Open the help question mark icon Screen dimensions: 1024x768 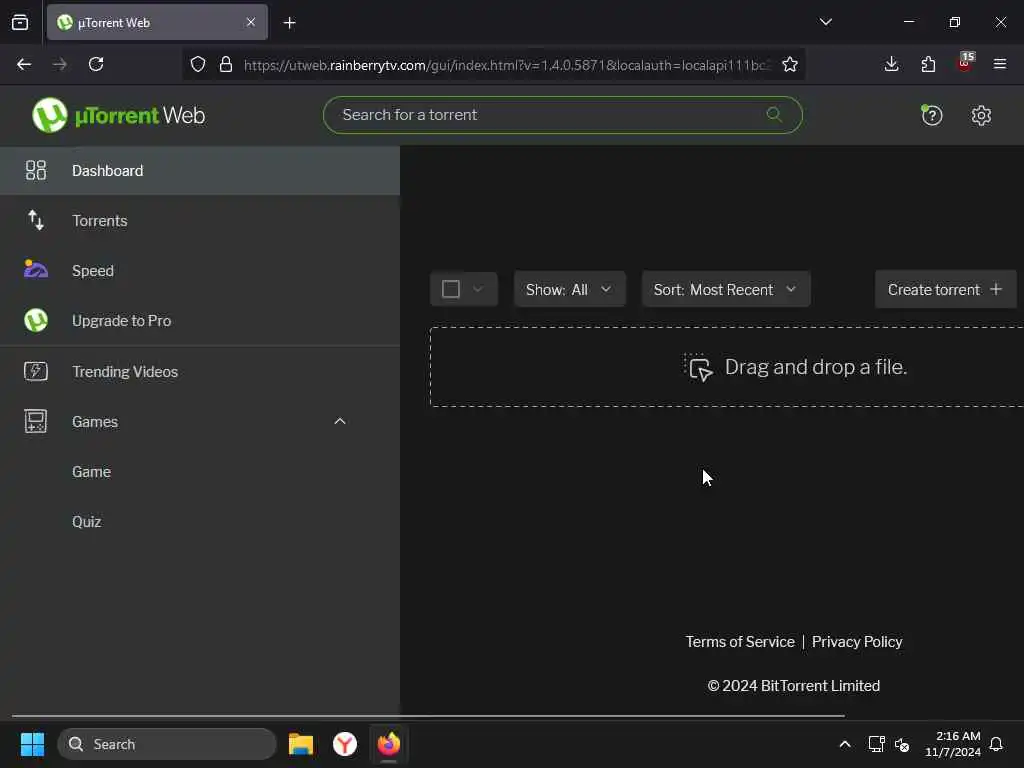pos(931,116)
